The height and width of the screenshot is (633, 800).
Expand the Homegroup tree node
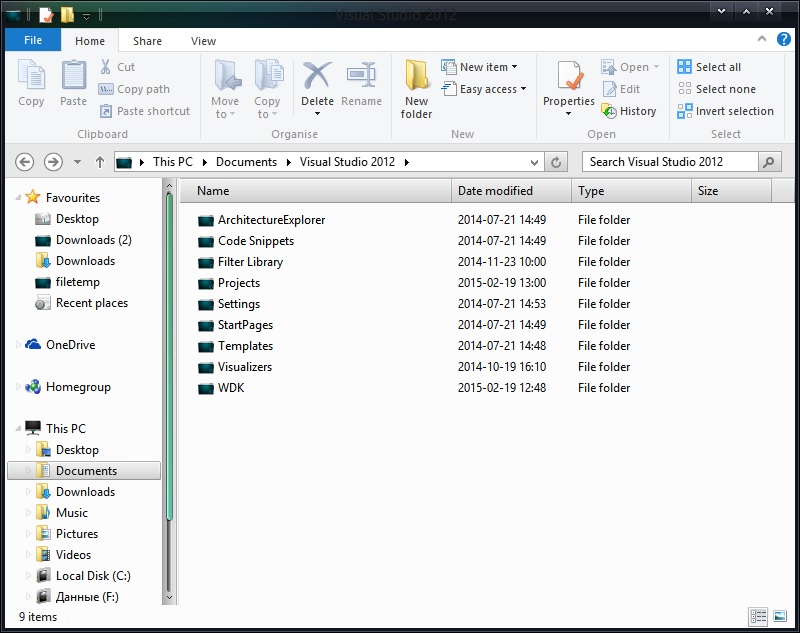[18, 387]
